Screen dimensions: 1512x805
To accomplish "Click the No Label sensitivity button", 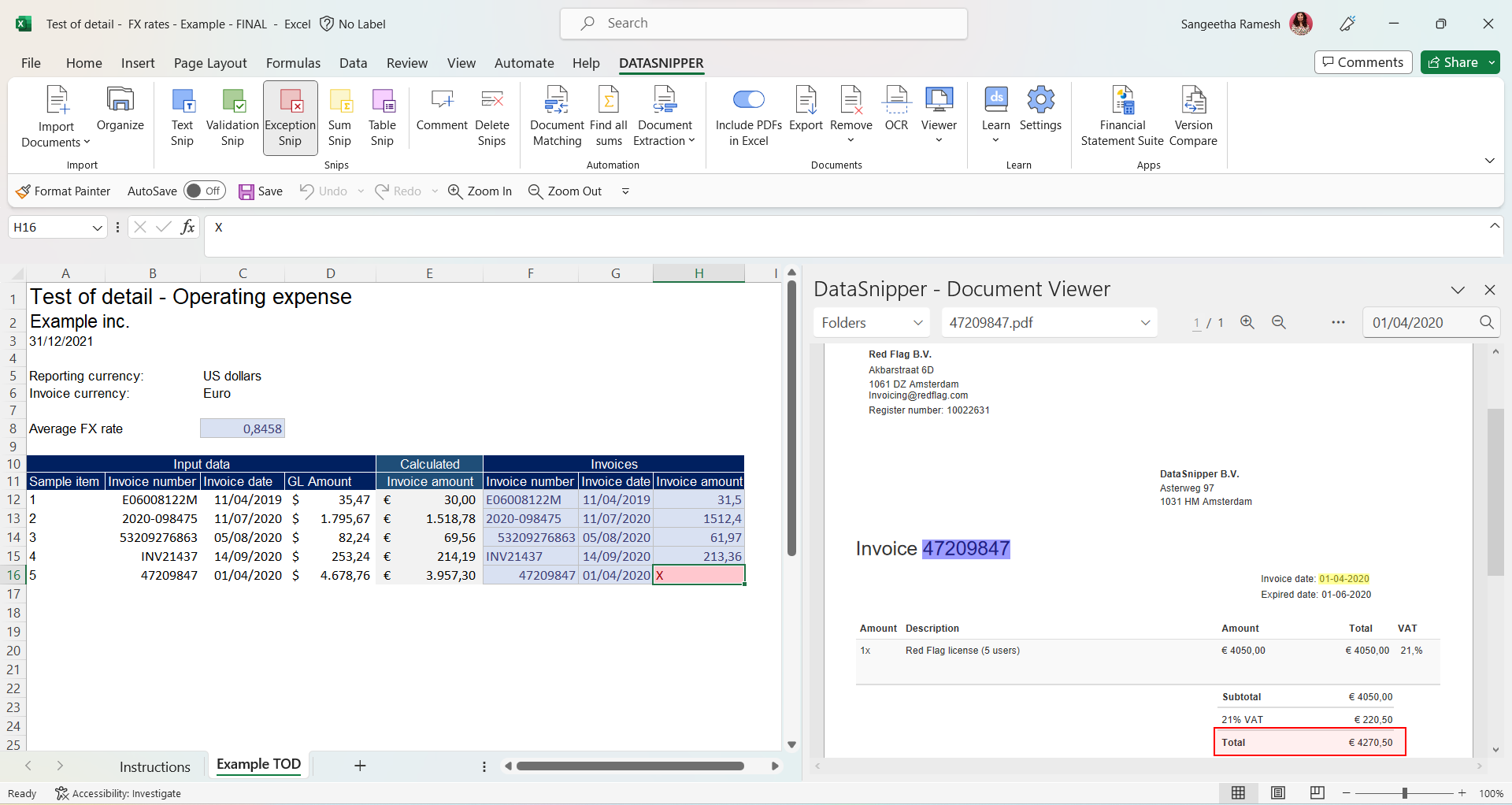I will pyautogui.click(x=353, y=24).
